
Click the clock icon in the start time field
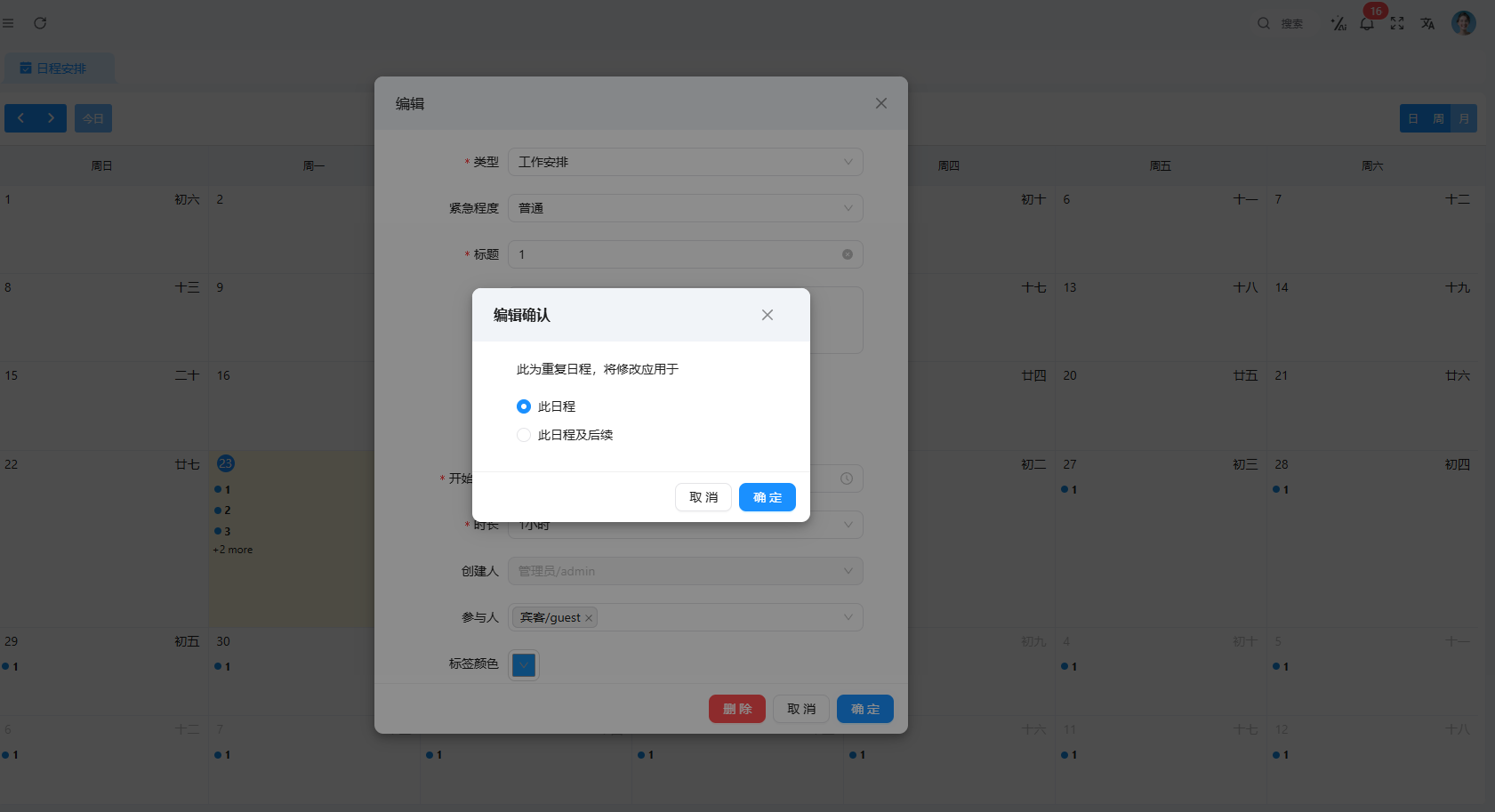[847, 478]
